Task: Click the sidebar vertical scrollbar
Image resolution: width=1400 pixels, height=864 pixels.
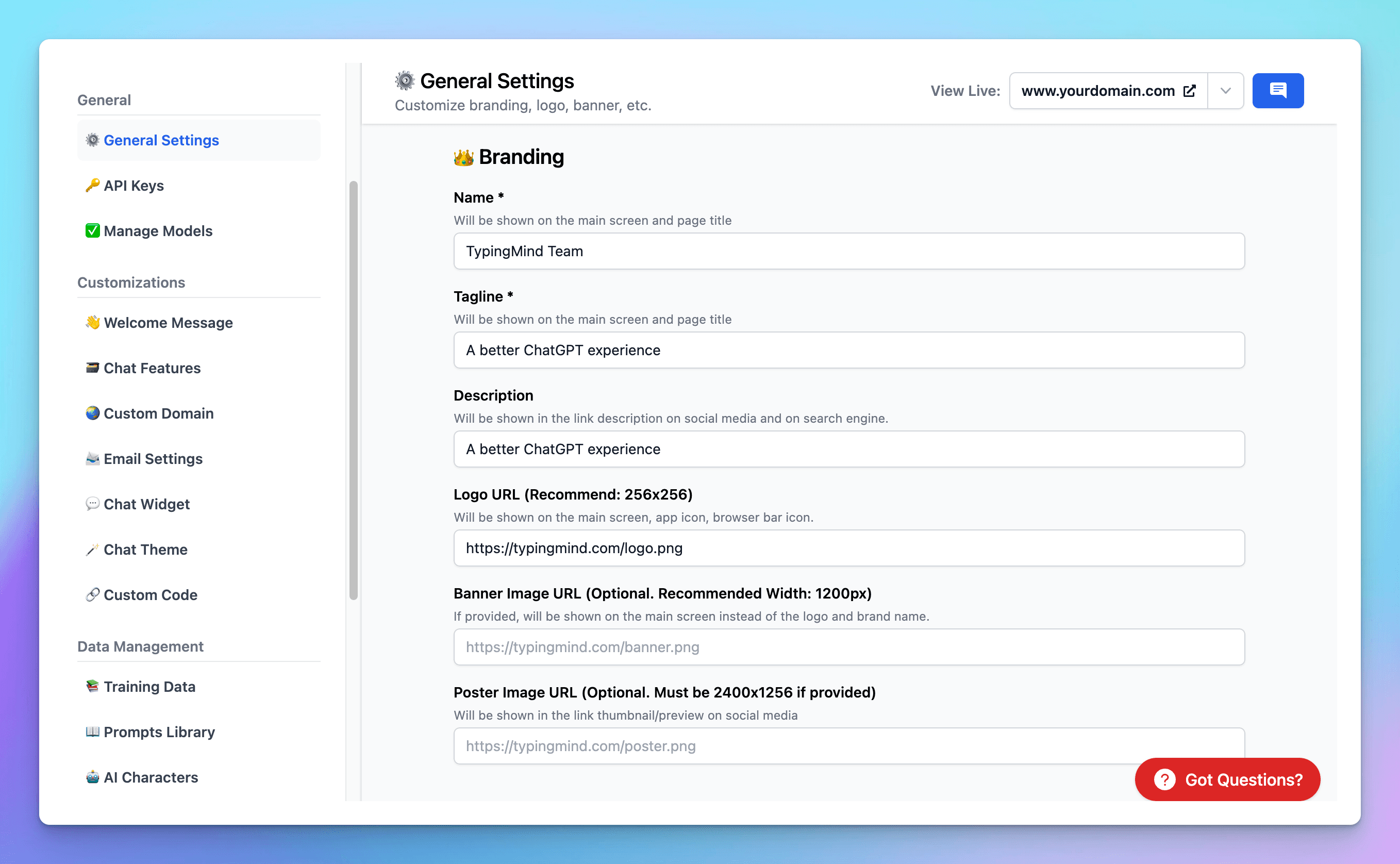Action: [x=353, y=391]
